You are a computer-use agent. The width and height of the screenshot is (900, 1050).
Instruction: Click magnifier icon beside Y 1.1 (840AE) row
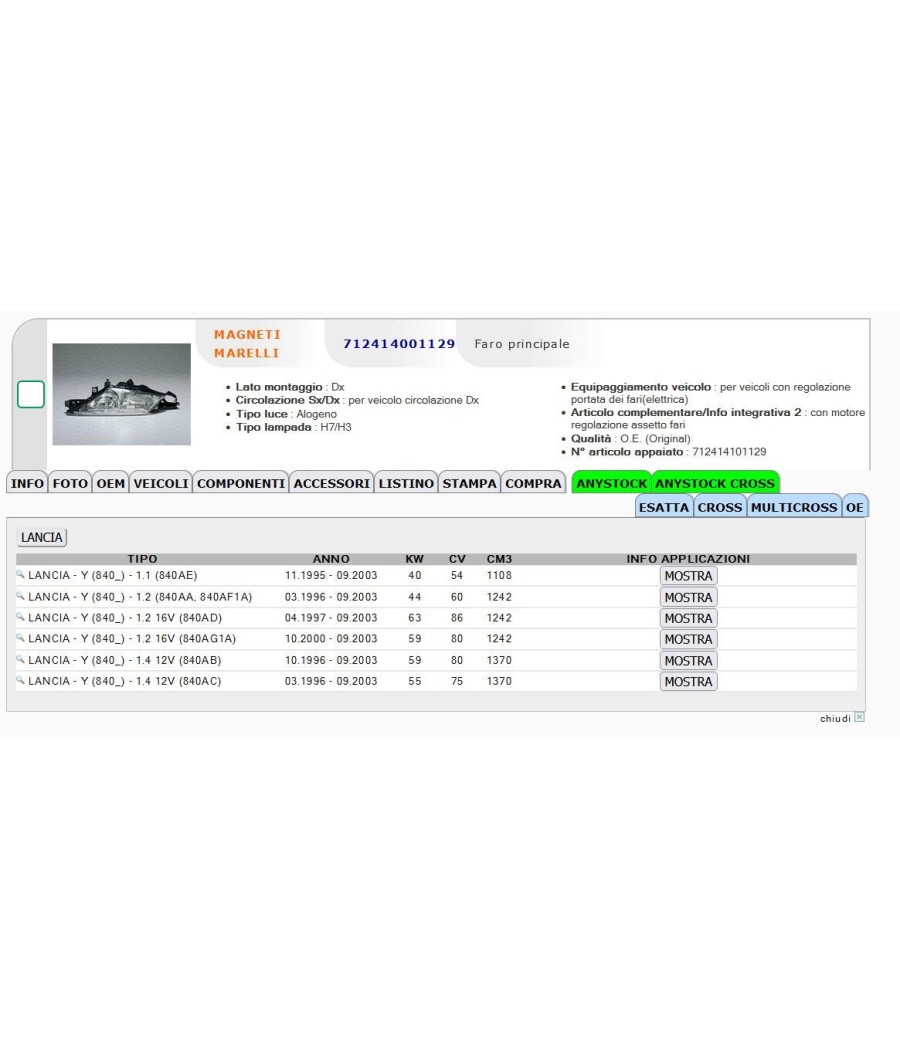point(20,575)
